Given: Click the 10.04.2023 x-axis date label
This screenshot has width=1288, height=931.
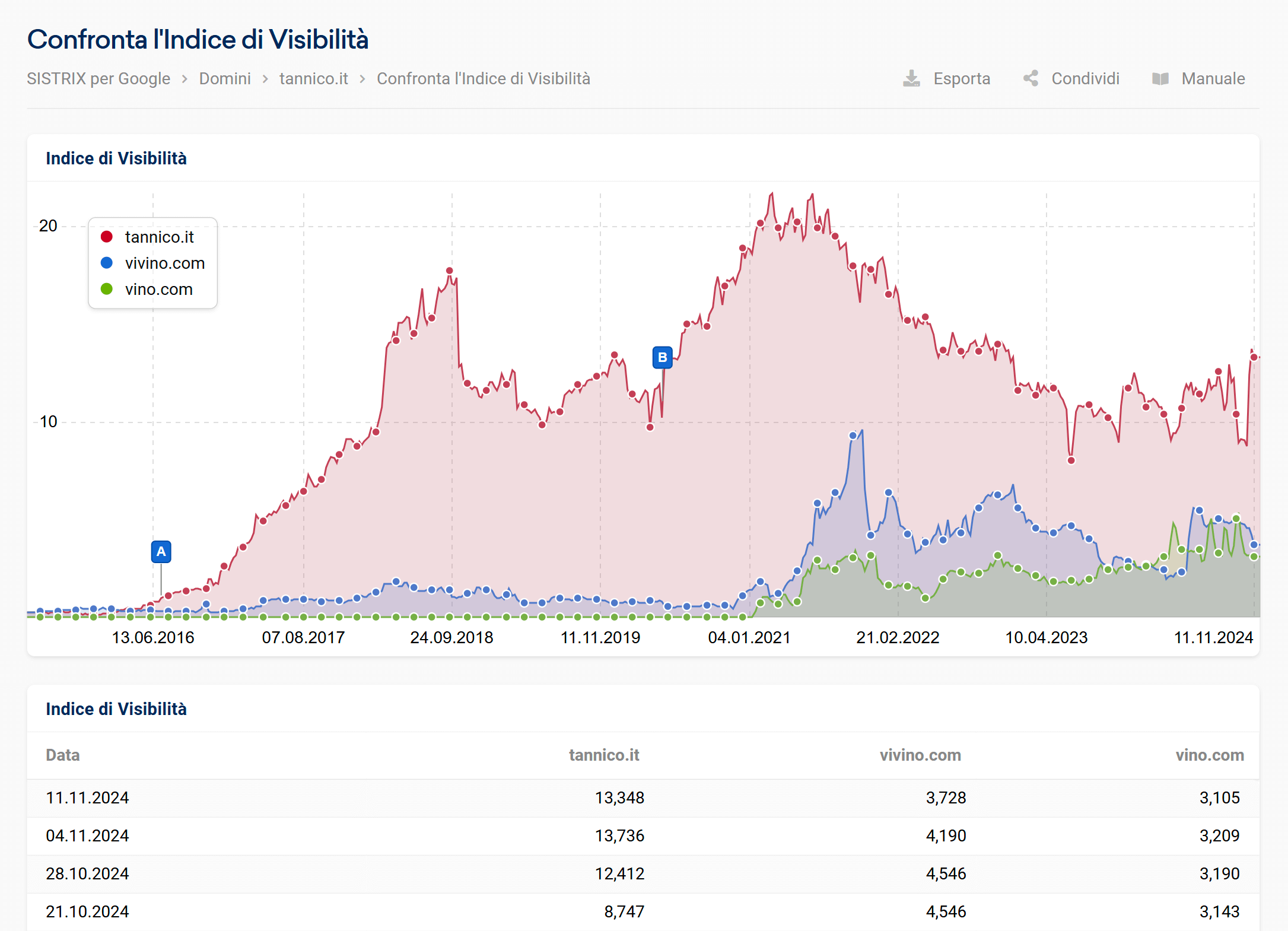Looking at the screenshot, I should (x=1046, y=637).
